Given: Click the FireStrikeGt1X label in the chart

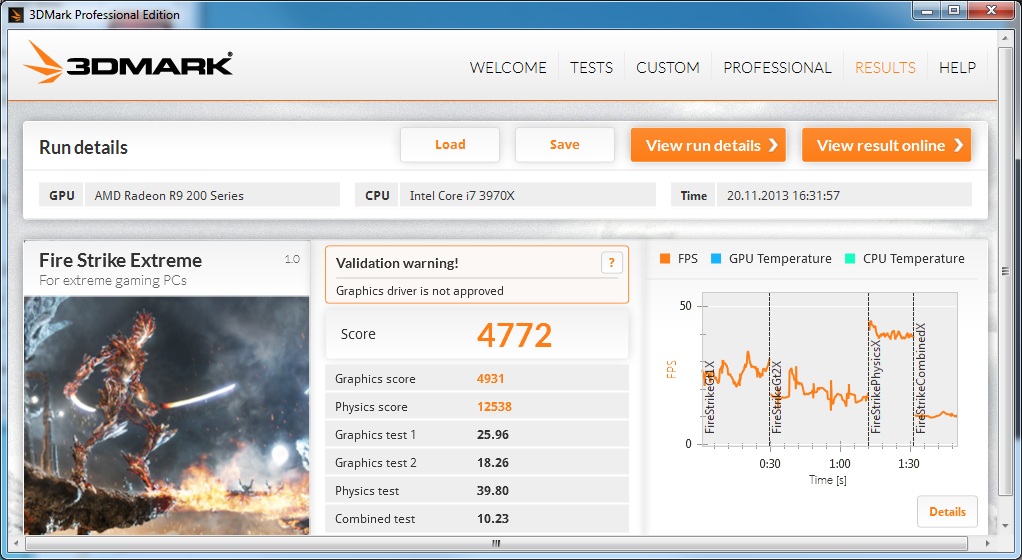Looking at the screenshot, I should [710, 396].
